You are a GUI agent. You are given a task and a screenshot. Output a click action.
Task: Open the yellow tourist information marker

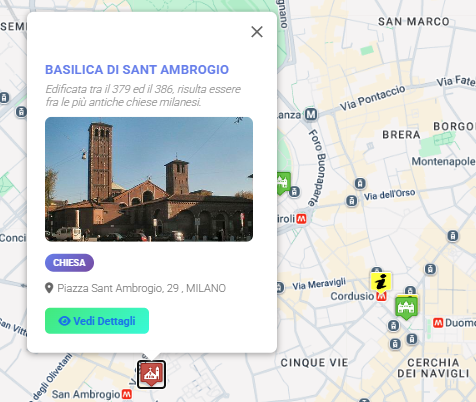coord(381,282)
